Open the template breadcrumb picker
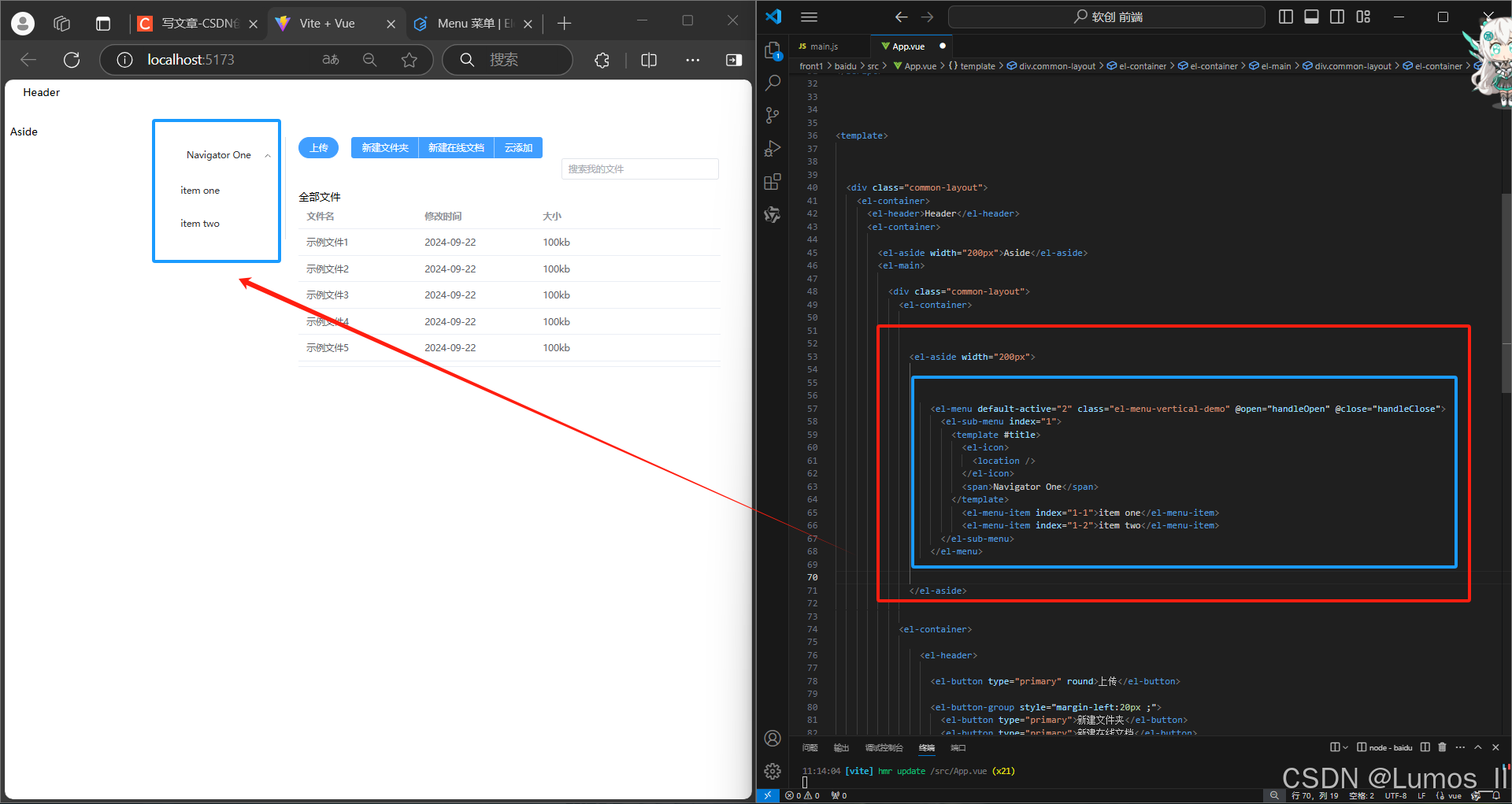Image resolution: width=1512 pixels, height=804 pixels. (972, 66)
